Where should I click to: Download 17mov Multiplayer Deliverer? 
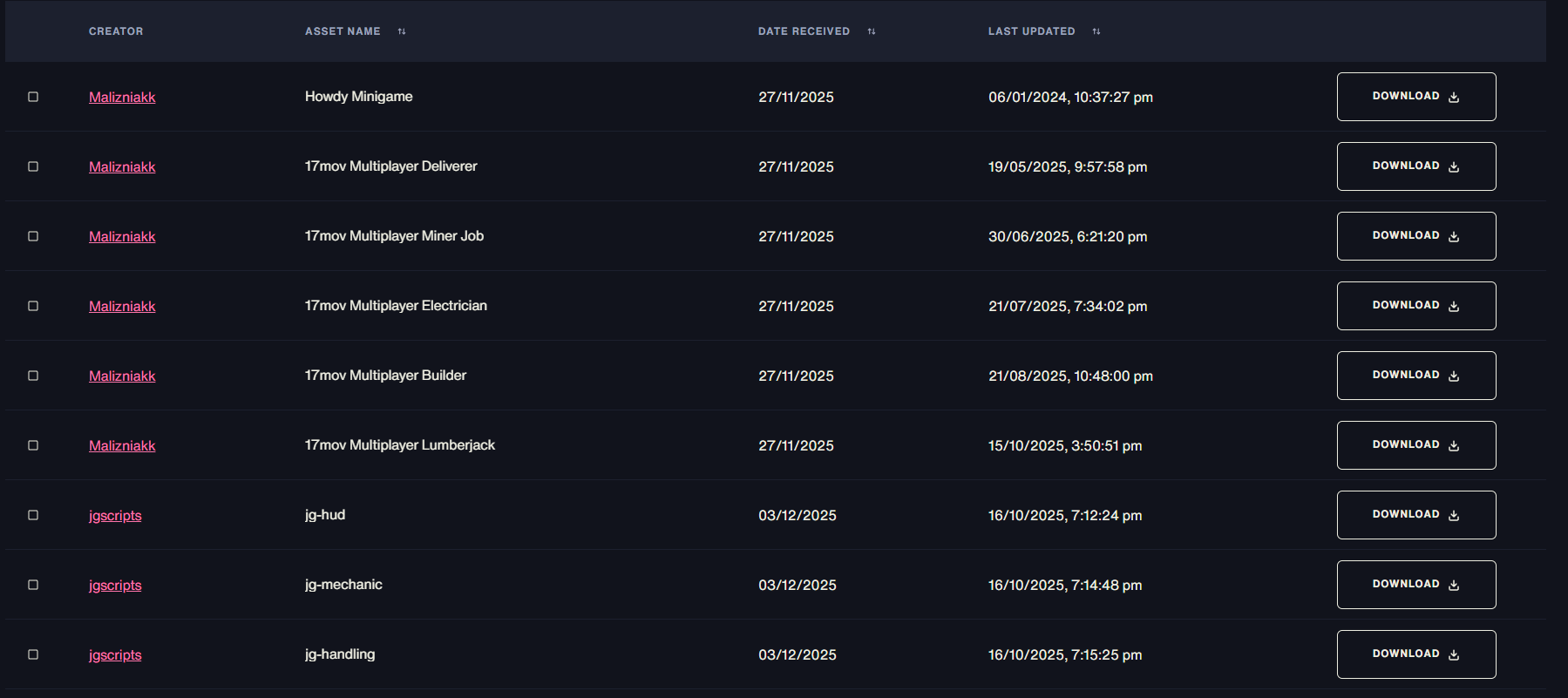click(1416, 166)
